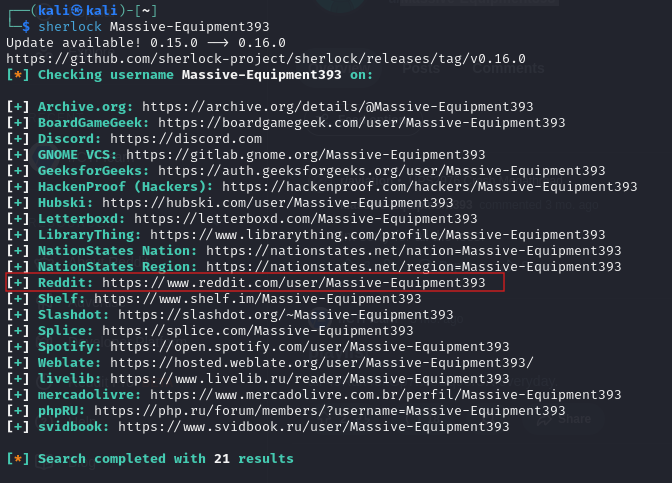
Task: Click the sherlock command in the prompt
Action: click(70, 27)
